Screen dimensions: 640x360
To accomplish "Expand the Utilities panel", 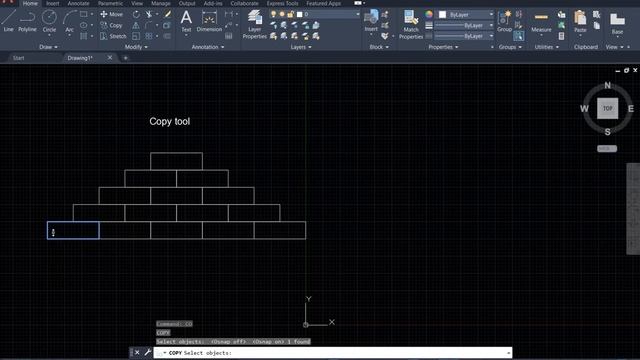I will (547, 47).
